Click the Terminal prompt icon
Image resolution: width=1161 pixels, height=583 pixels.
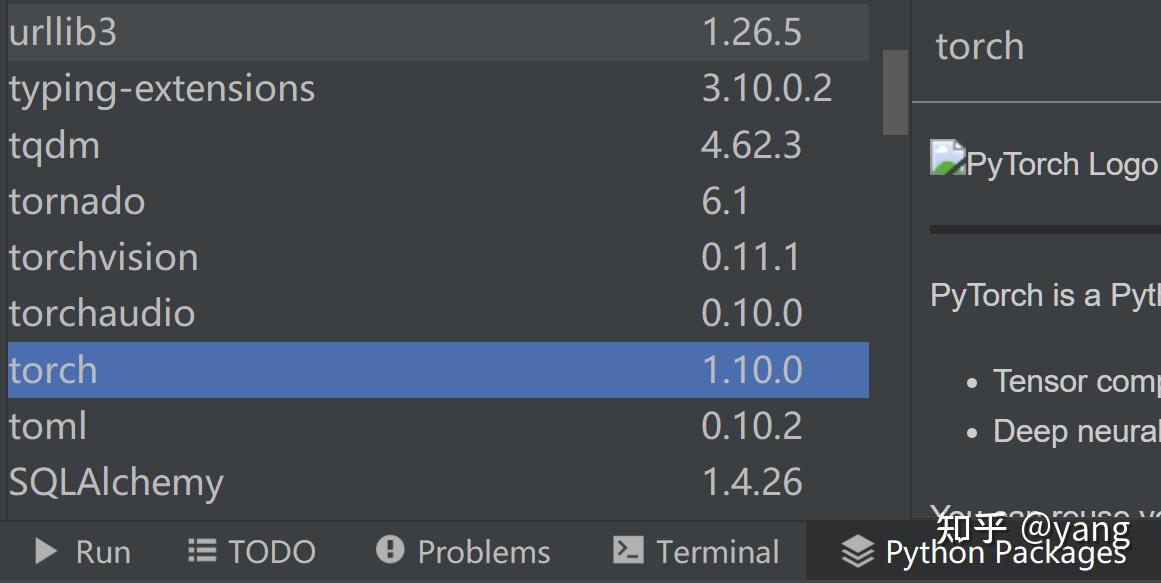point(628,550)
